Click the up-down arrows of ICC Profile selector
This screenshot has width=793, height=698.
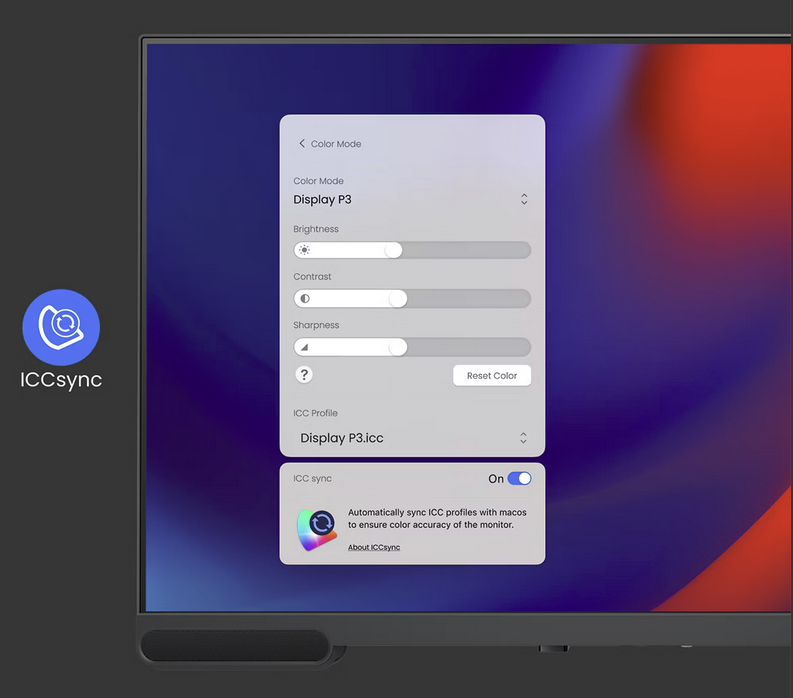523,438
